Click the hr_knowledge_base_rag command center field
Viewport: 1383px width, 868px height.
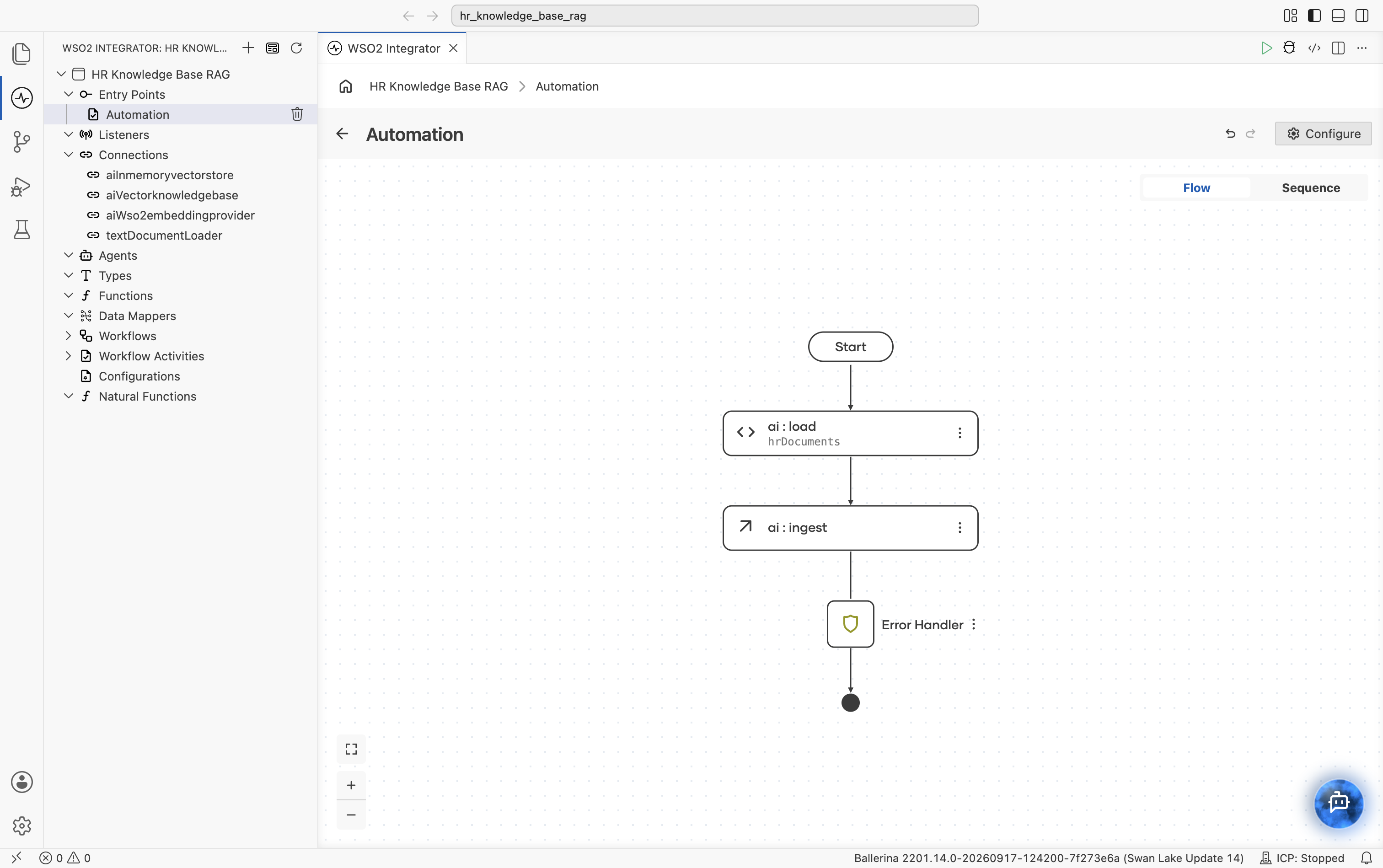click(x=714, y=16)
